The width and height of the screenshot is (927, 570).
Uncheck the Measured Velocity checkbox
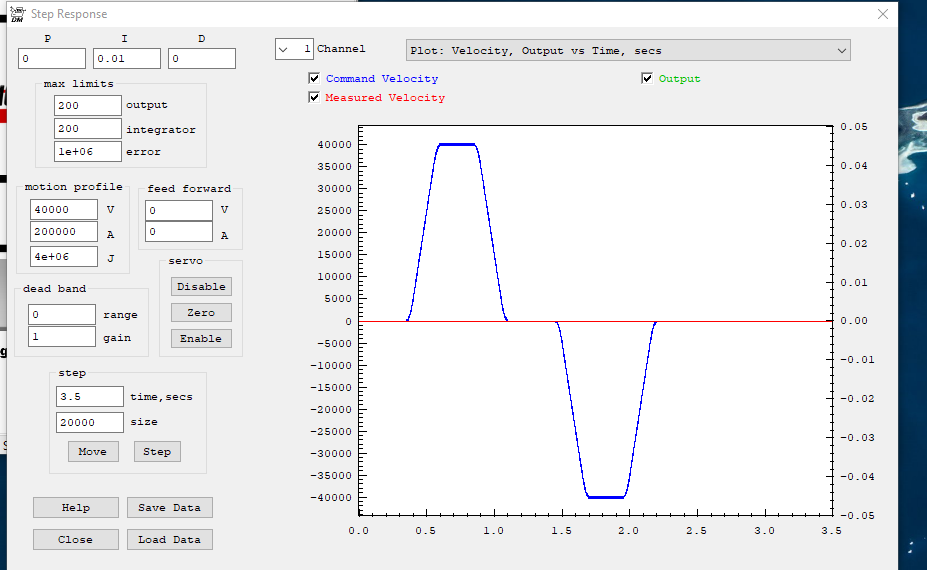[x=315, y=98]
